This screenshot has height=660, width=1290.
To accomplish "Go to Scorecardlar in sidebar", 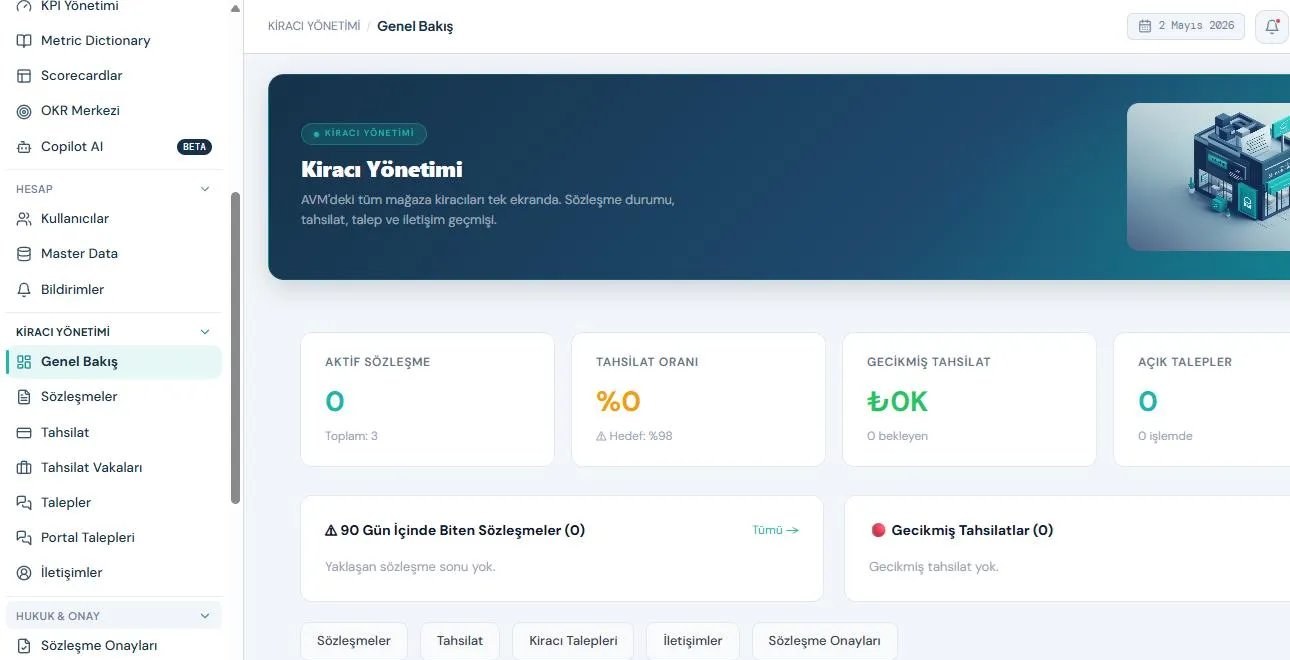I will click(114, 76).
